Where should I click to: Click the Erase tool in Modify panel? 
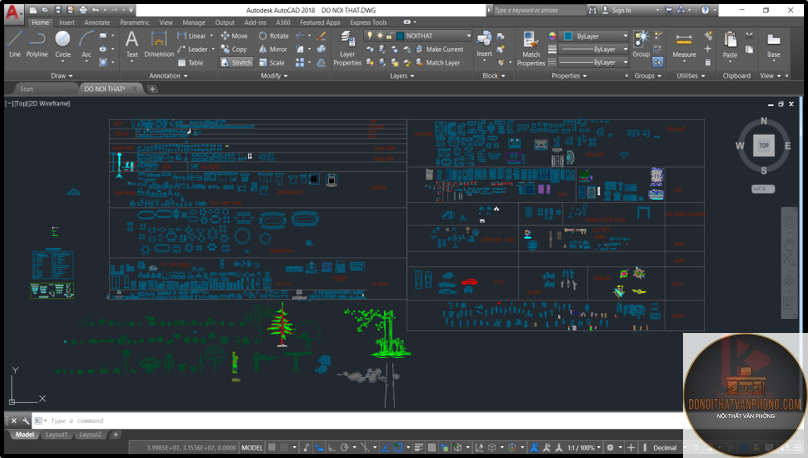tap(322, 36)
